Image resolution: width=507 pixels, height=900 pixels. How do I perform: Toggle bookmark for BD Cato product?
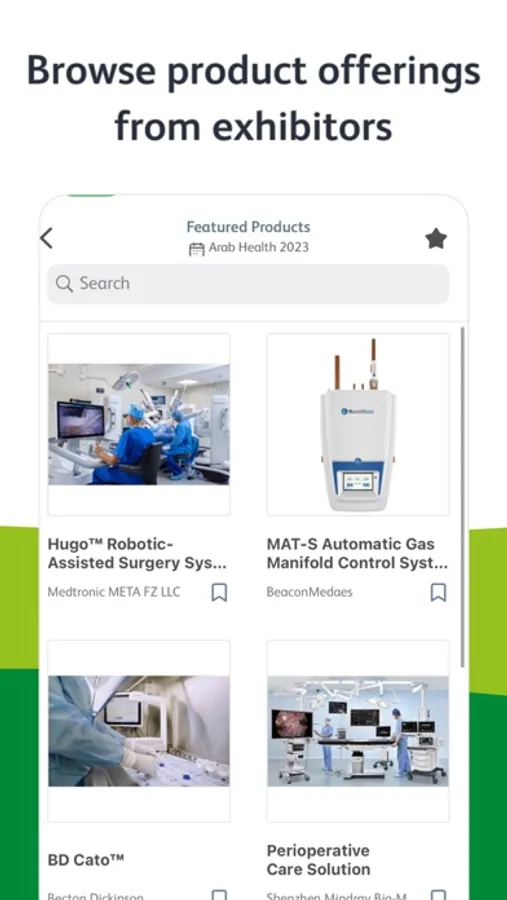(x=219, y=895)
